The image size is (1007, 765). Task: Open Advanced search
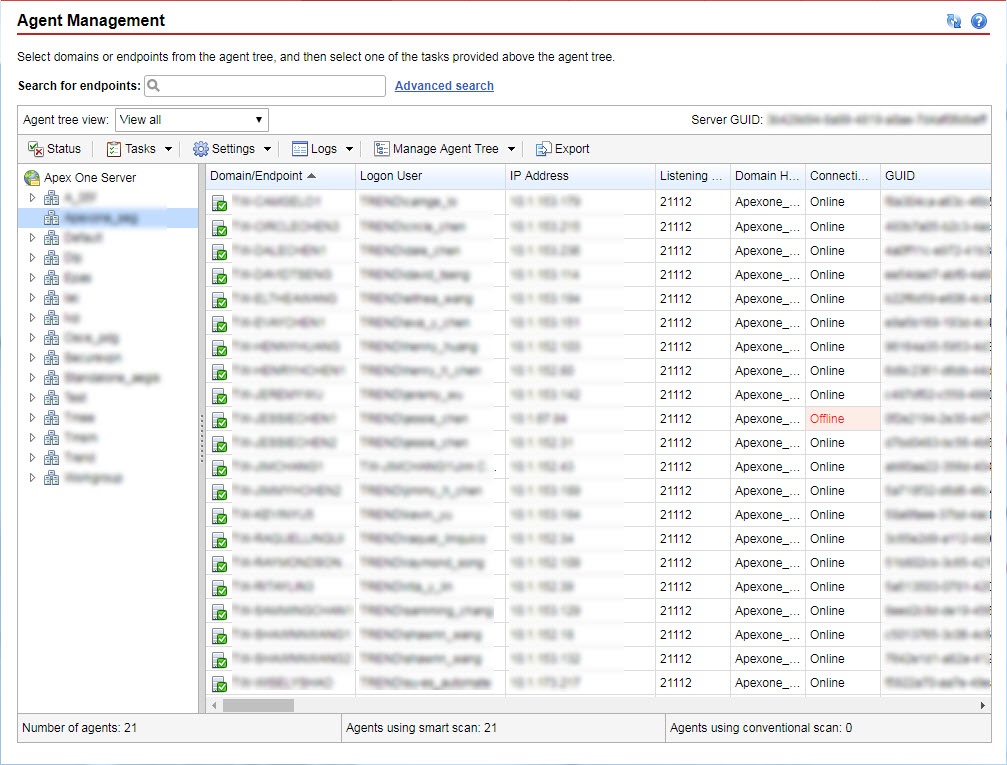pyautogui.click(x=443, y=85)
